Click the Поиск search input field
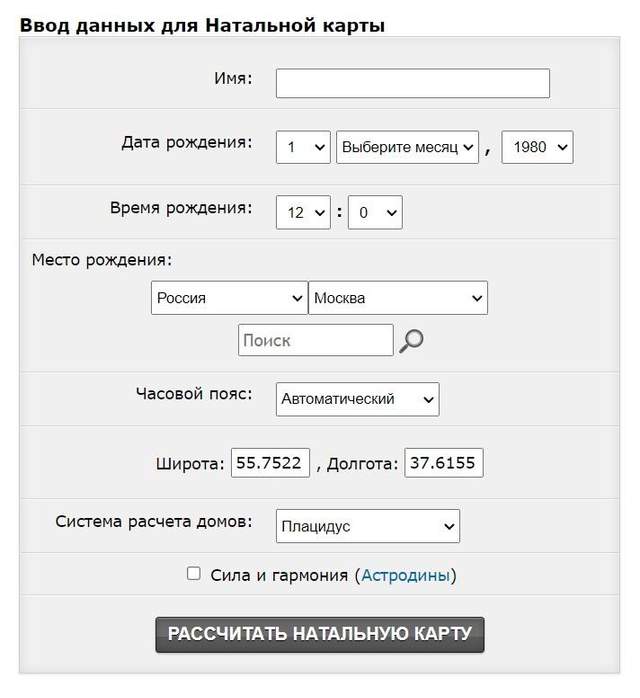640x698 pixels. [315, 340]
